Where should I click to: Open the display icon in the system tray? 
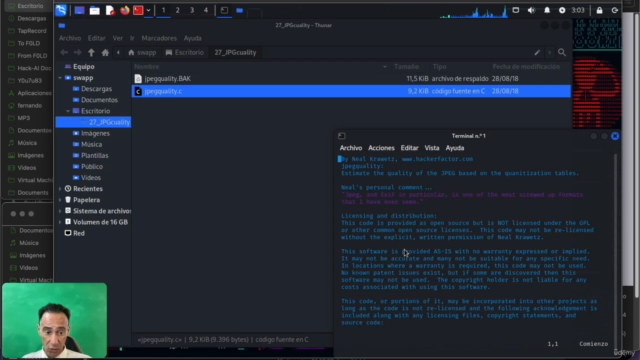click(x=516, y=10)
